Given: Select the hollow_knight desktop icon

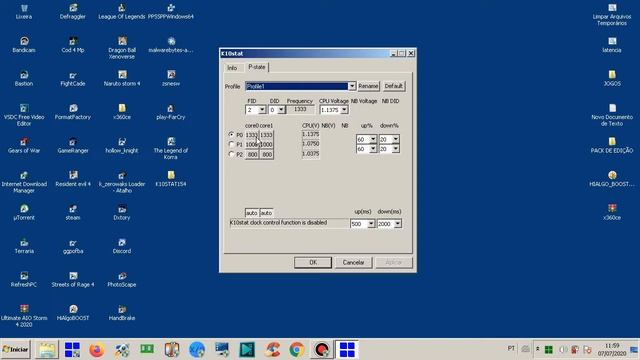Looking at the screenshot, I should (122, 145).
